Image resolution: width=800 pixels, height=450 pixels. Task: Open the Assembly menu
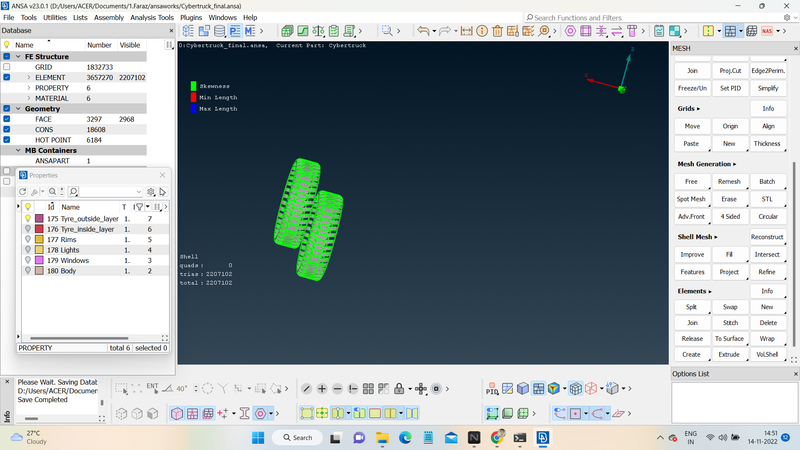coord(109,17)
